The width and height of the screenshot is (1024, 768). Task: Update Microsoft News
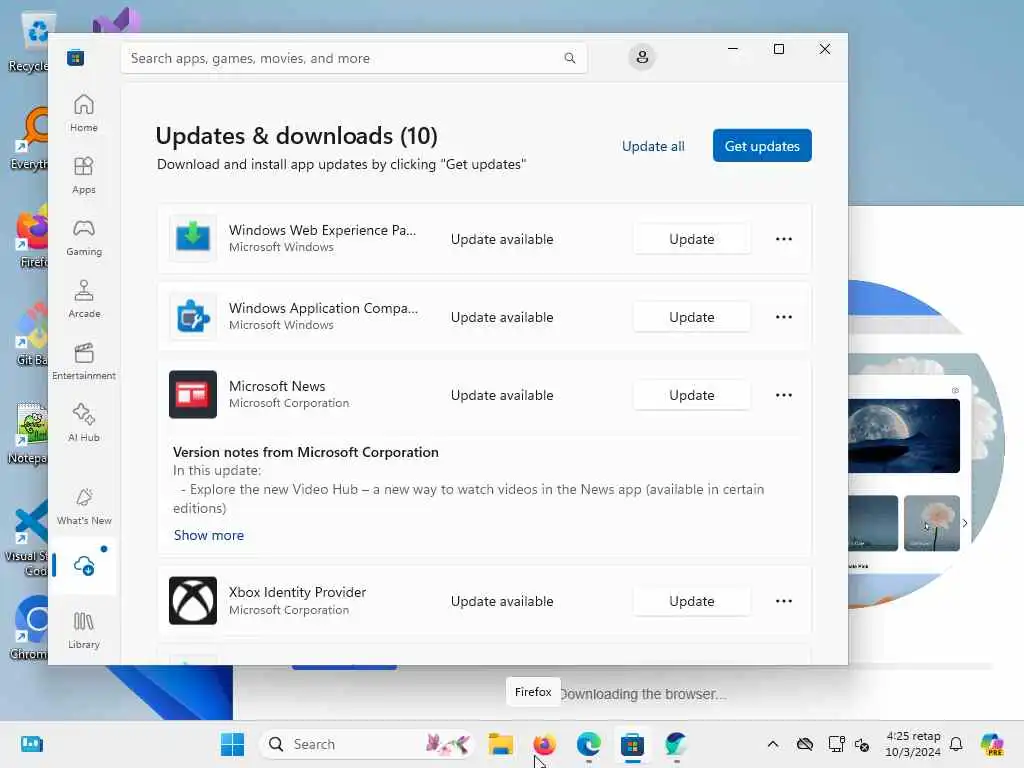click(x=692, y=395)
